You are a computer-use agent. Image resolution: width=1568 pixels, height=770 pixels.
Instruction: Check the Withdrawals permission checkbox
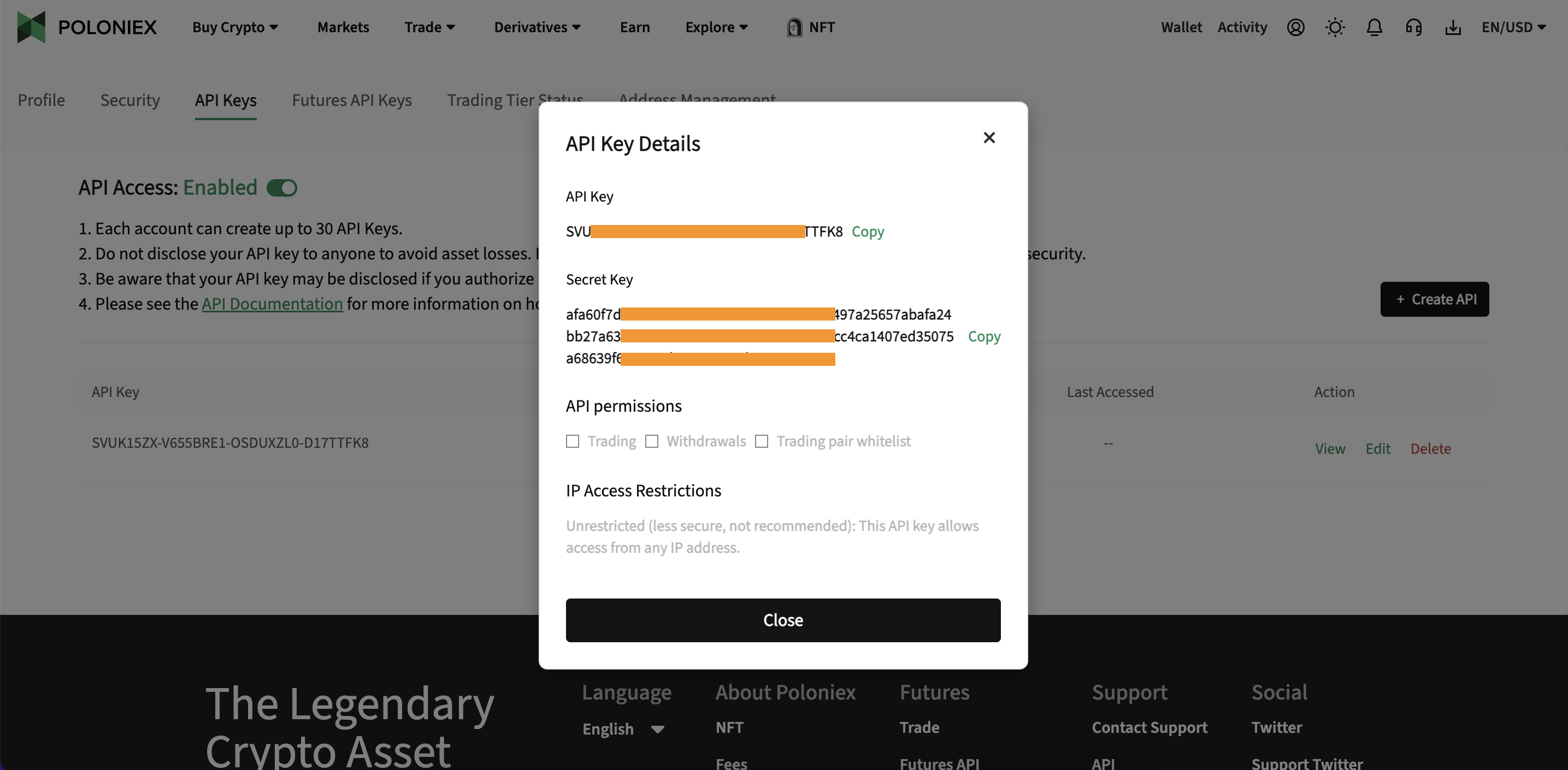pyautogui.click(x=651, y=441)
